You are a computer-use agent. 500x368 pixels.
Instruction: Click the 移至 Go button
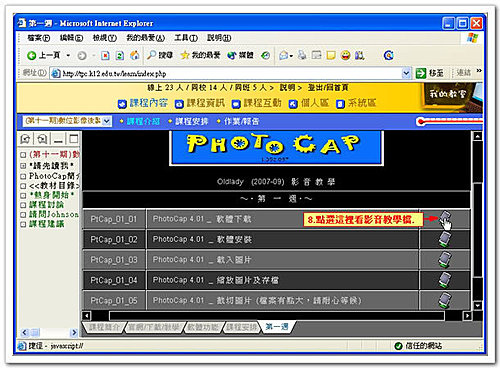pos(430,73)
